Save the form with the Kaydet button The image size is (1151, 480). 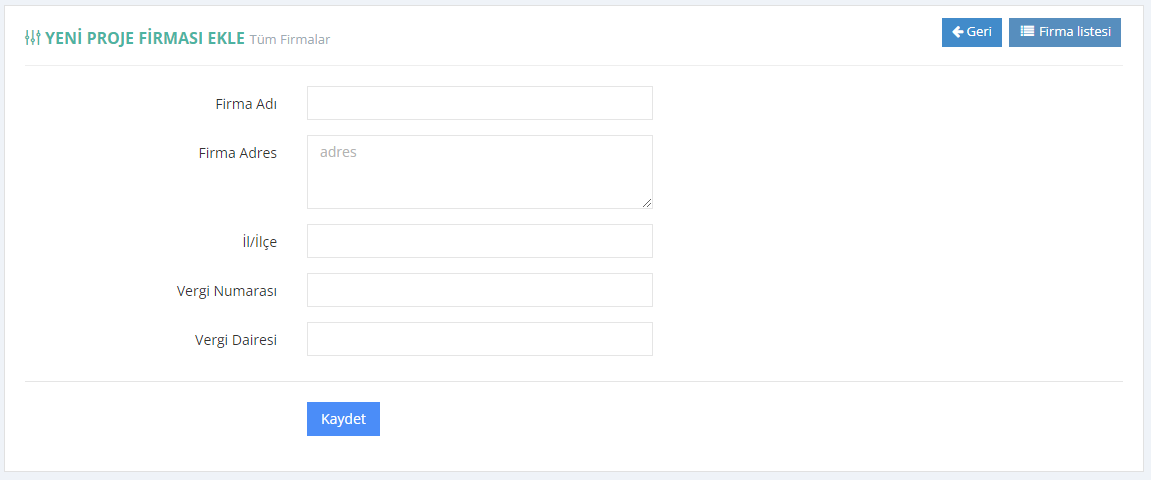click(343, 419)
